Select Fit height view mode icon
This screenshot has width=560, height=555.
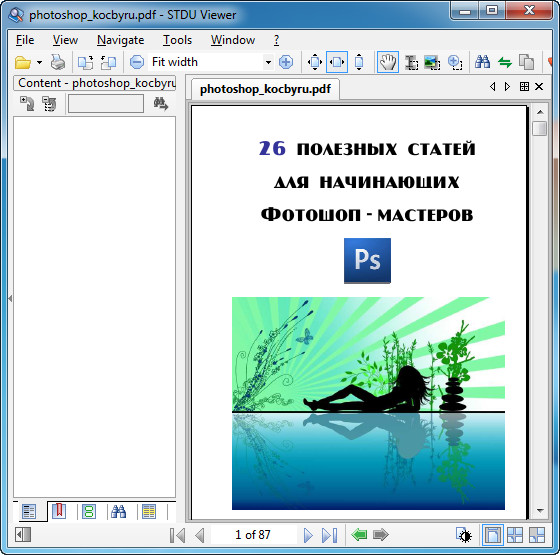pyautogui.click(x=359, y=62)
